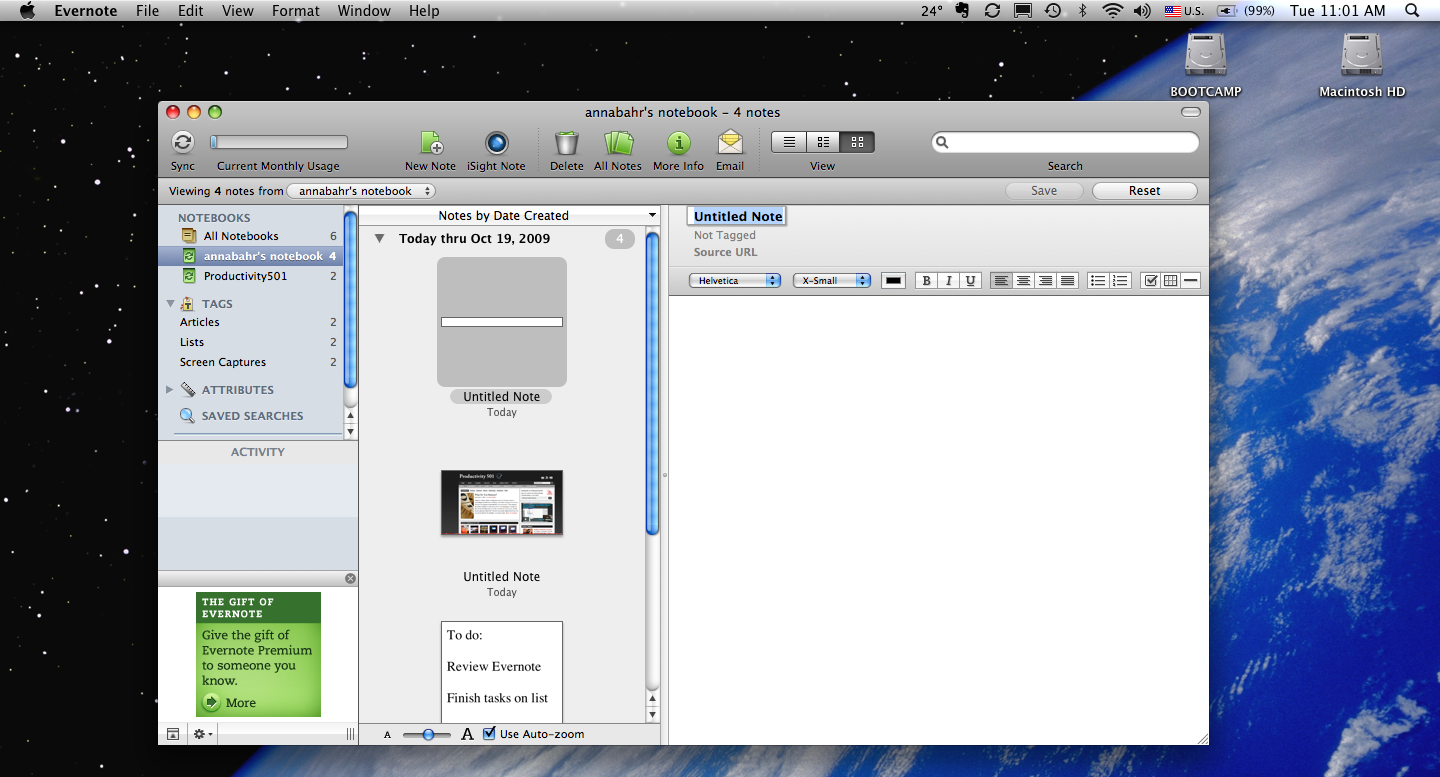Click the Sync icon in the toolbar
This screenshot has width=1440, height=777.
[183, 142]
